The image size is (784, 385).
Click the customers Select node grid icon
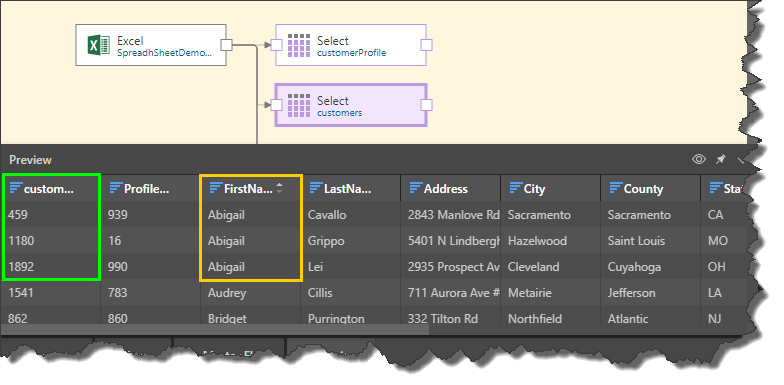coord(299,105)
